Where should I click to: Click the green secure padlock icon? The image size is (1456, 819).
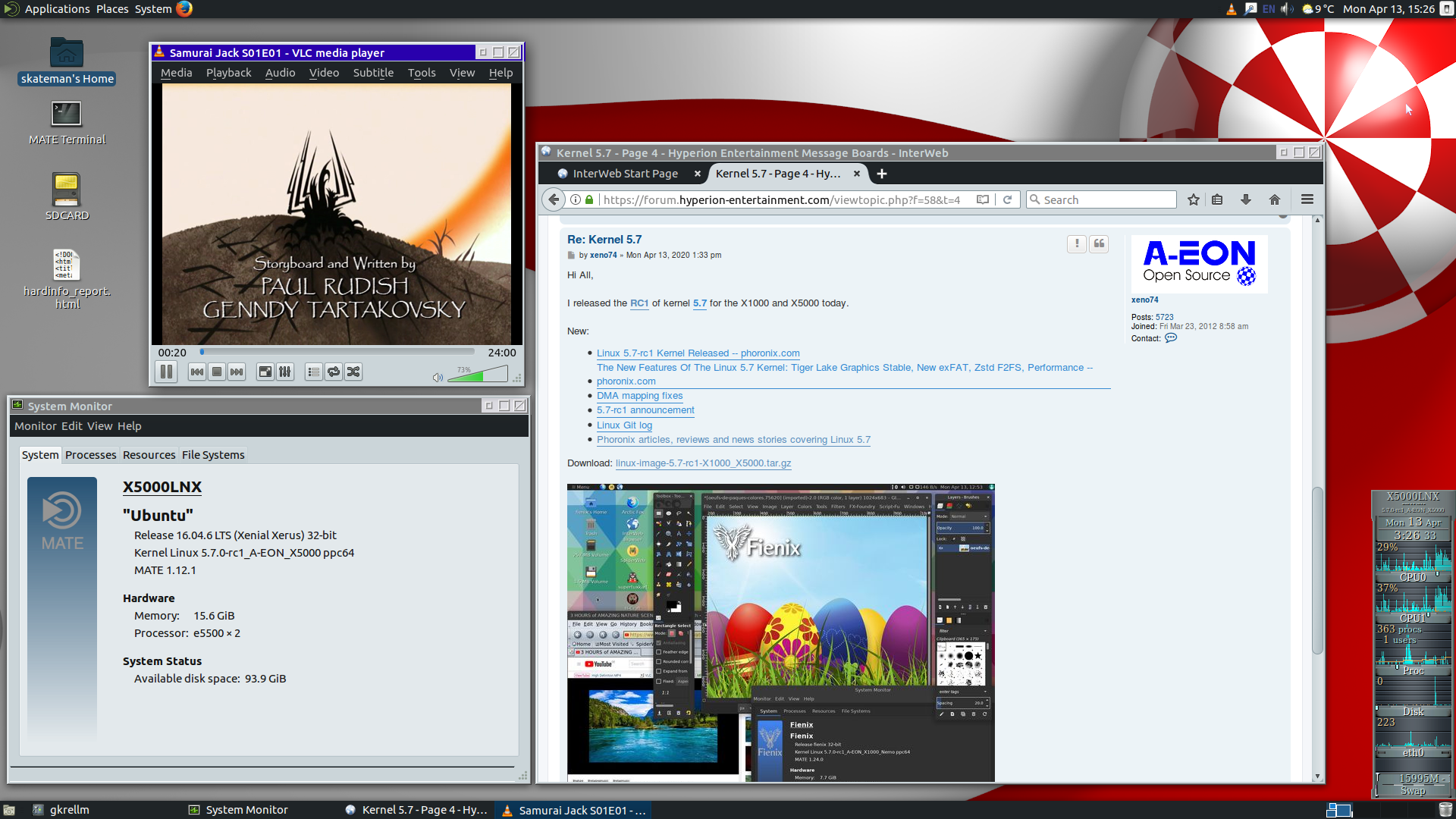[589, 199]
